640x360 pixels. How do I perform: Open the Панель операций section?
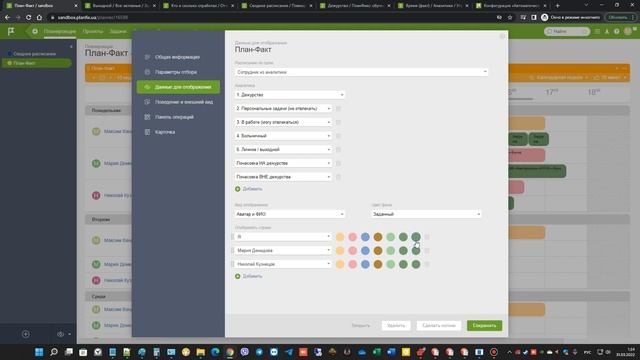174,117
